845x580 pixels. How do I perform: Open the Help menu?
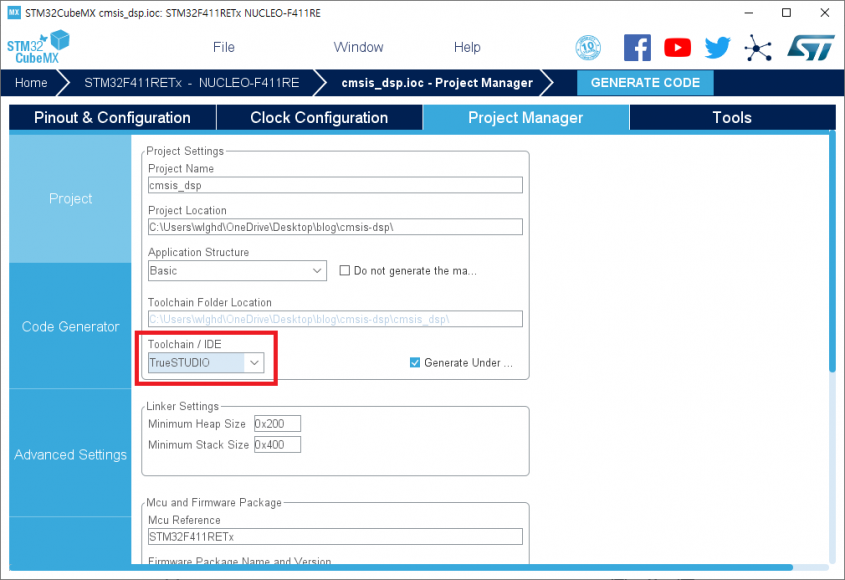(467, 47)
